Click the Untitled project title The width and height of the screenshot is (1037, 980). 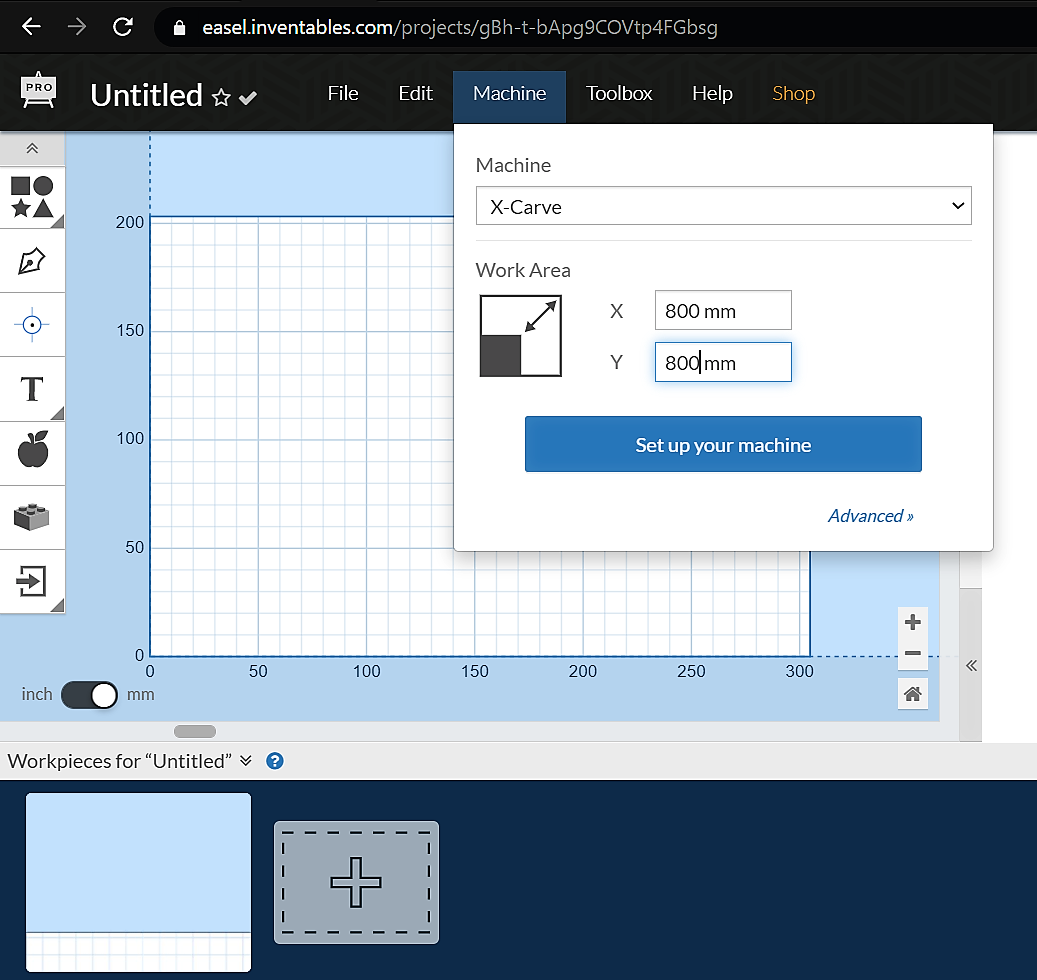tap(146, 95)
